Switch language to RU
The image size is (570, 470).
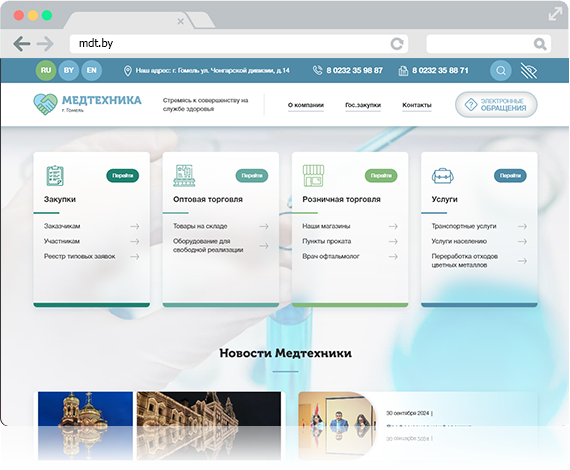[x=46, y=70]
